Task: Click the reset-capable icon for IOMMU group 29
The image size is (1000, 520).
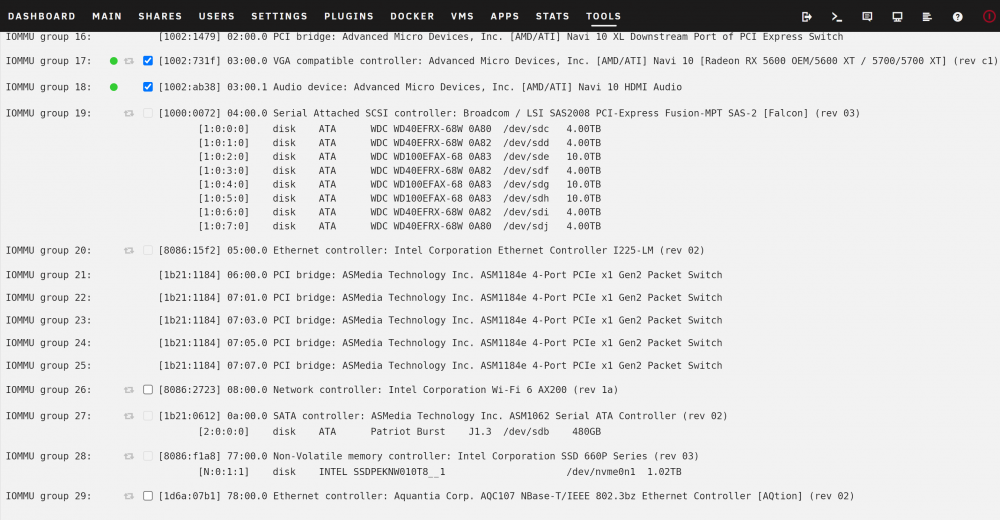Action: point(129,496)
